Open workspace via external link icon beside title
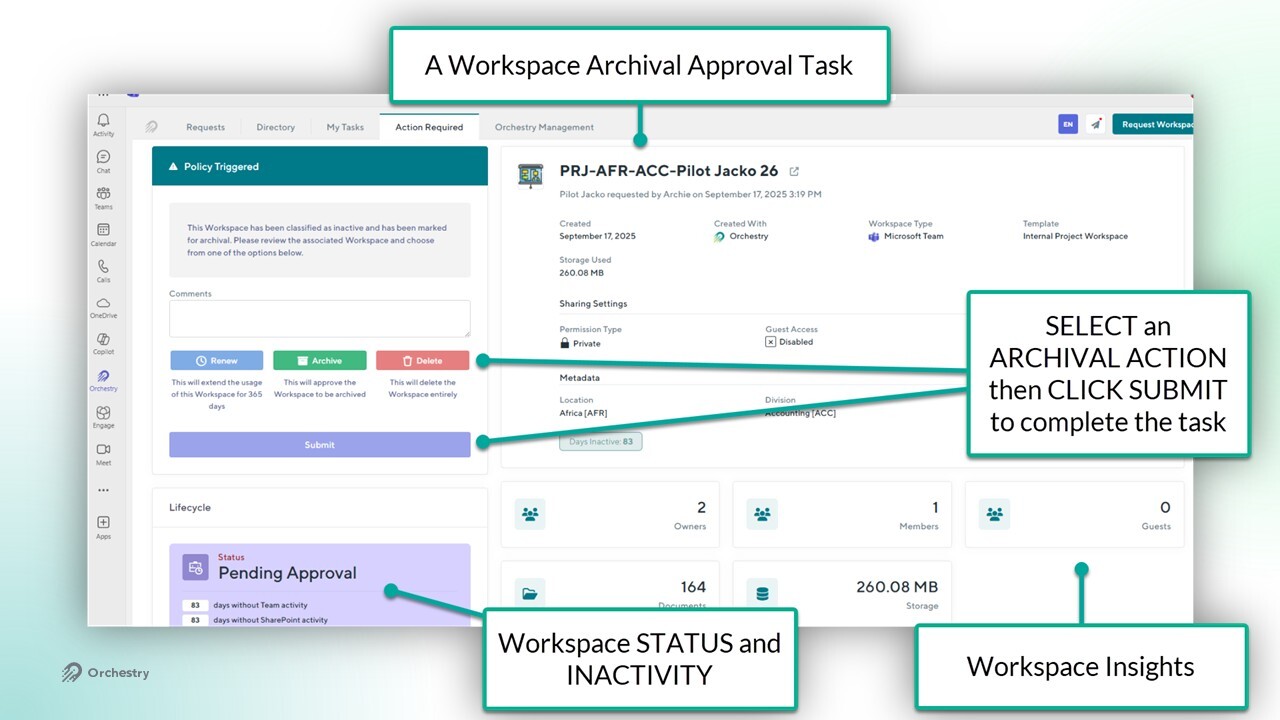 coord(794,172)
